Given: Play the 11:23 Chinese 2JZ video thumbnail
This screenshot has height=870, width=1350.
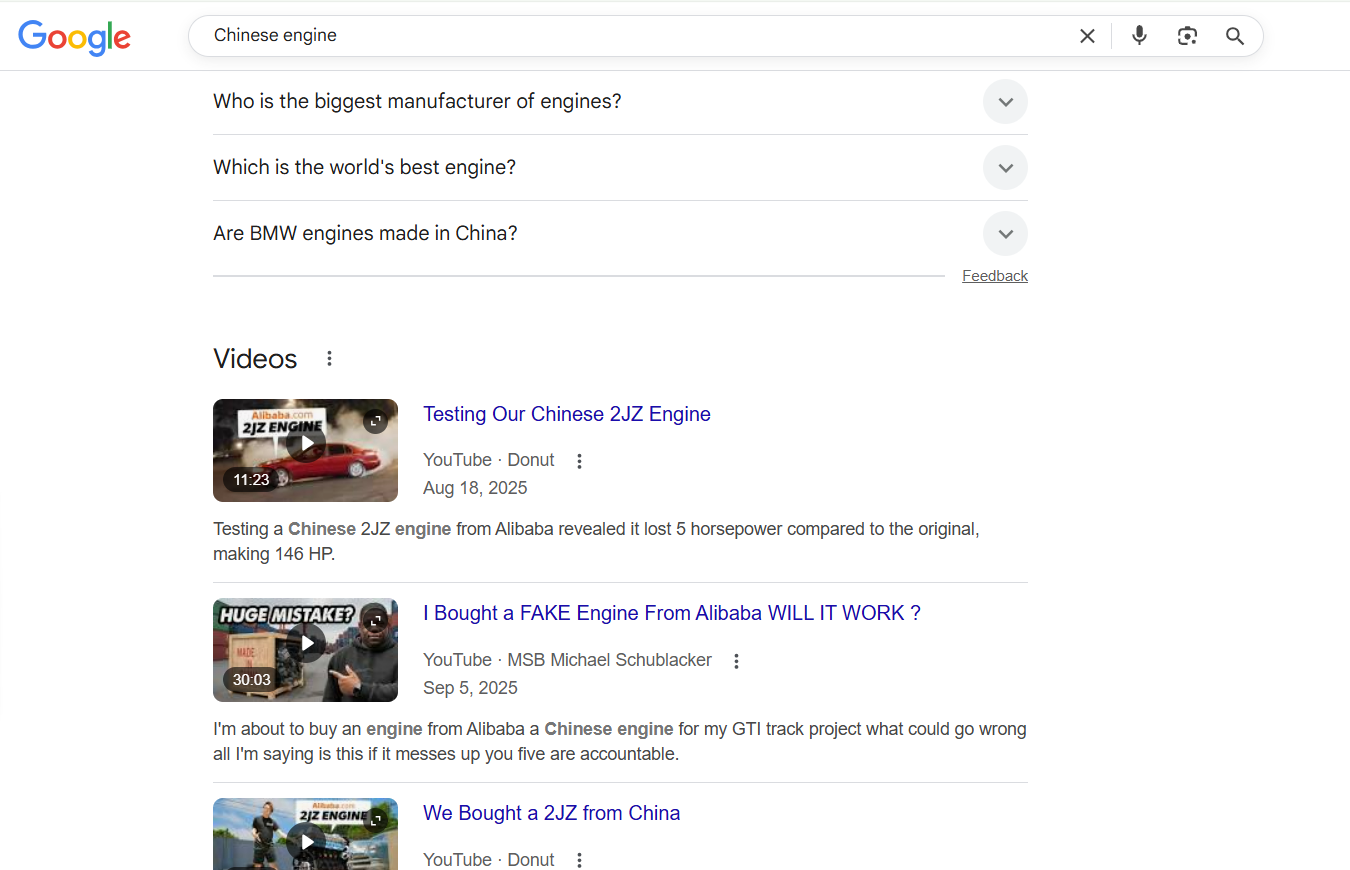Looking at the screenshot, I should (305, 444).
